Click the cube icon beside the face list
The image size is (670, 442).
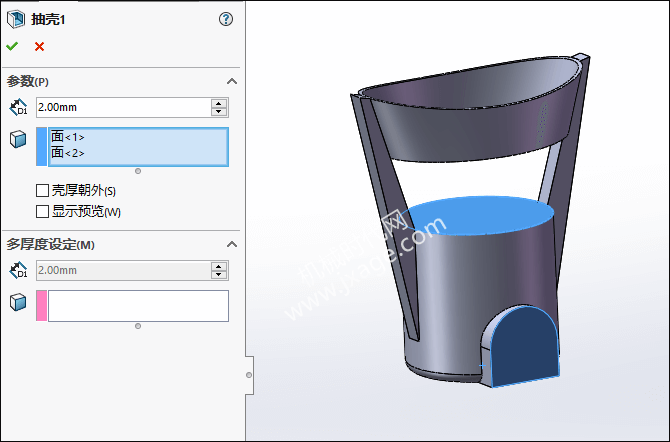[x=17, y=138]
